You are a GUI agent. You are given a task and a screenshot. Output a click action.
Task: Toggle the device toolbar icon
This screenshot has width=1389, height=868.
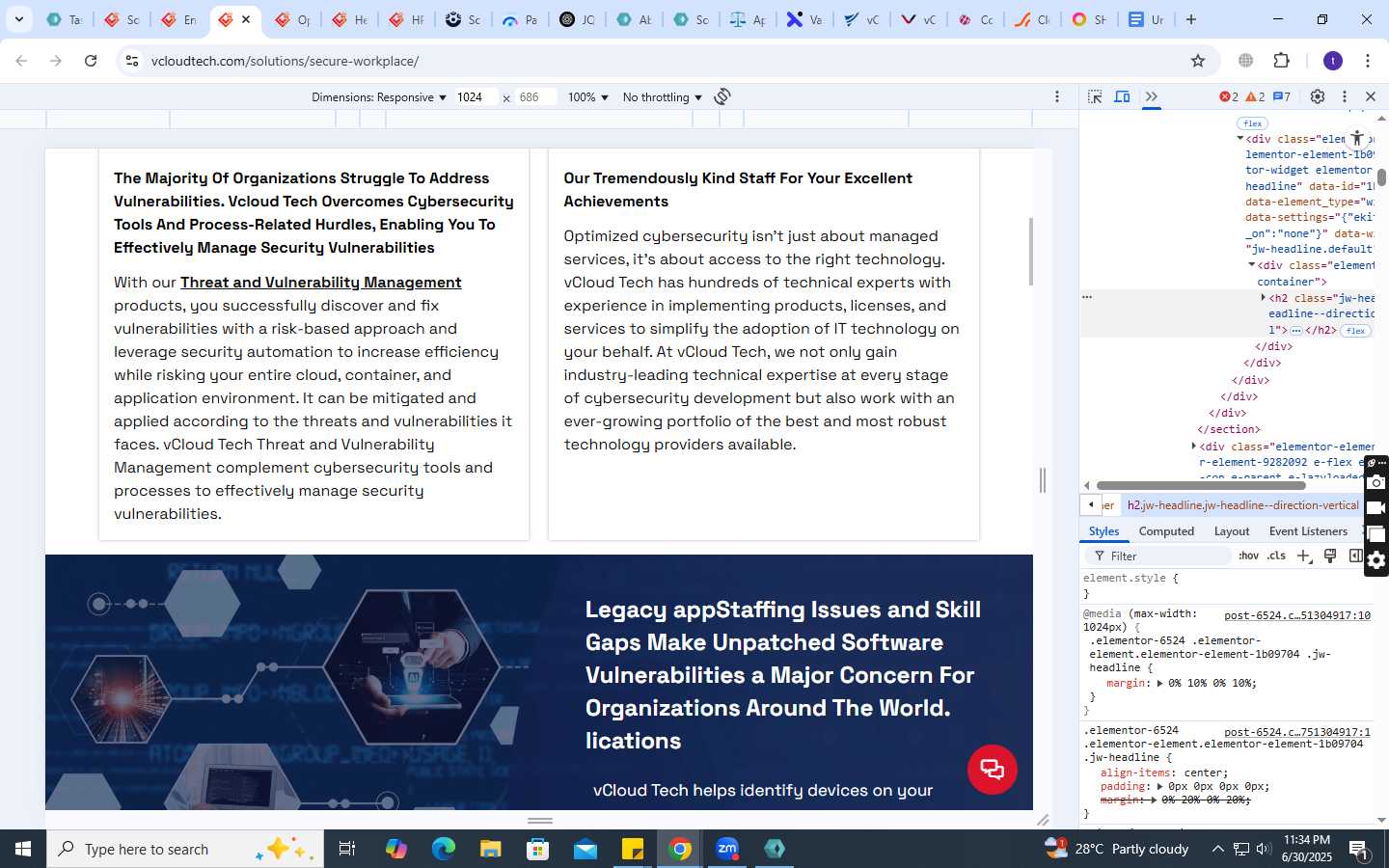pos(1122,96)
